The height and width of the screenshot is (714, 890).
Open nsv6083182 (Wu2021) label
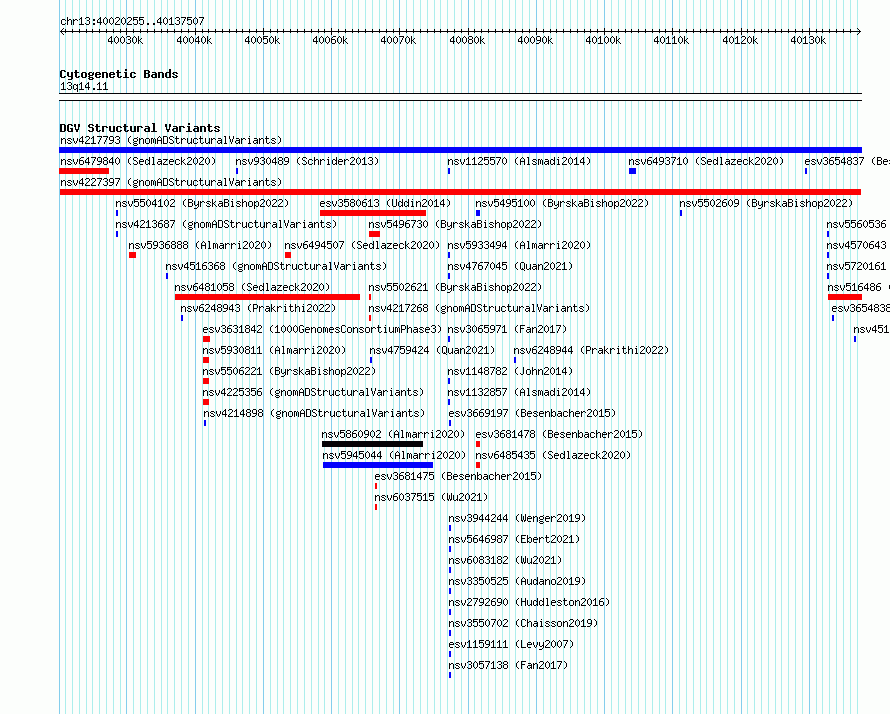(x=505, y=560)
